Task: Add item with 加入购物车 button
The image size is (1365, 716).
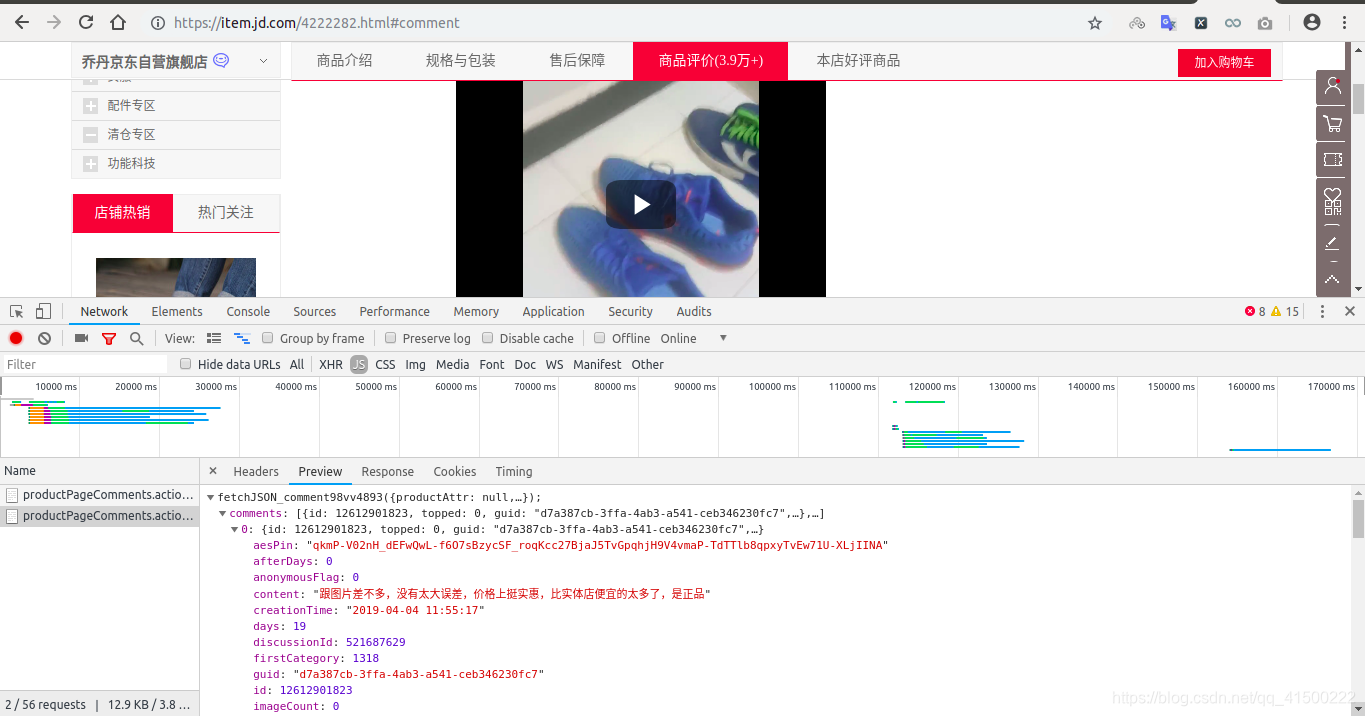Action: [x=1224, y=62]
